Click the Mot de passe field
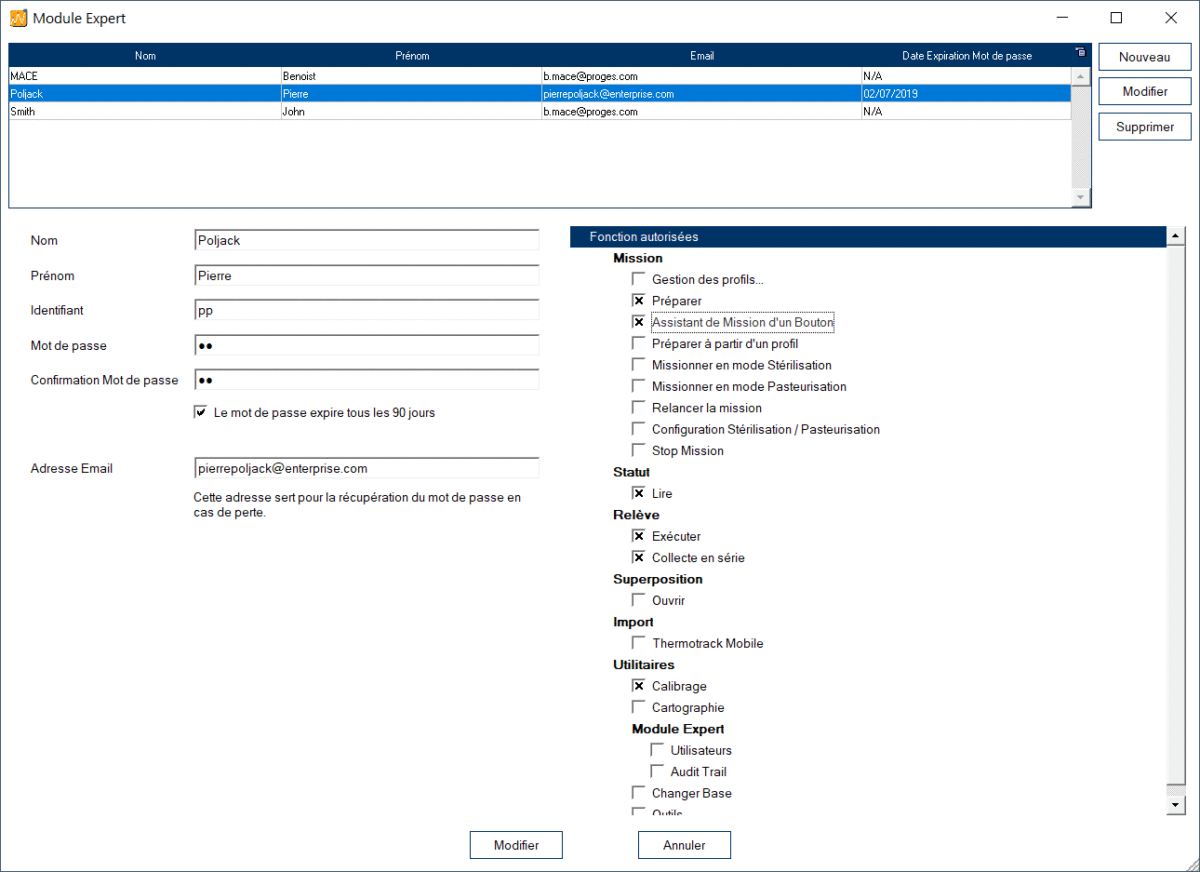Image resolution: width=1200 pixels, height=872 pixels. click(x=367, y=345)
